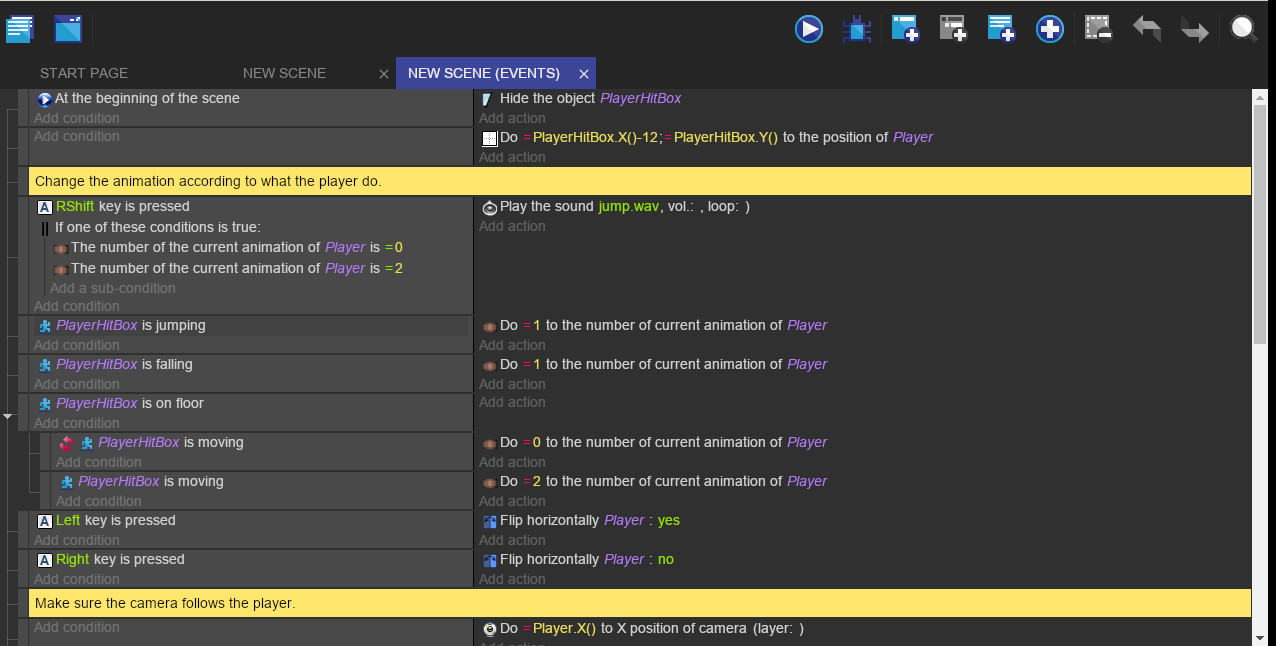Click the platformer icon beside 'is jumping'
Image resolution: width=1276 pixels, height=646 pixels.
[x=44, y=326]
